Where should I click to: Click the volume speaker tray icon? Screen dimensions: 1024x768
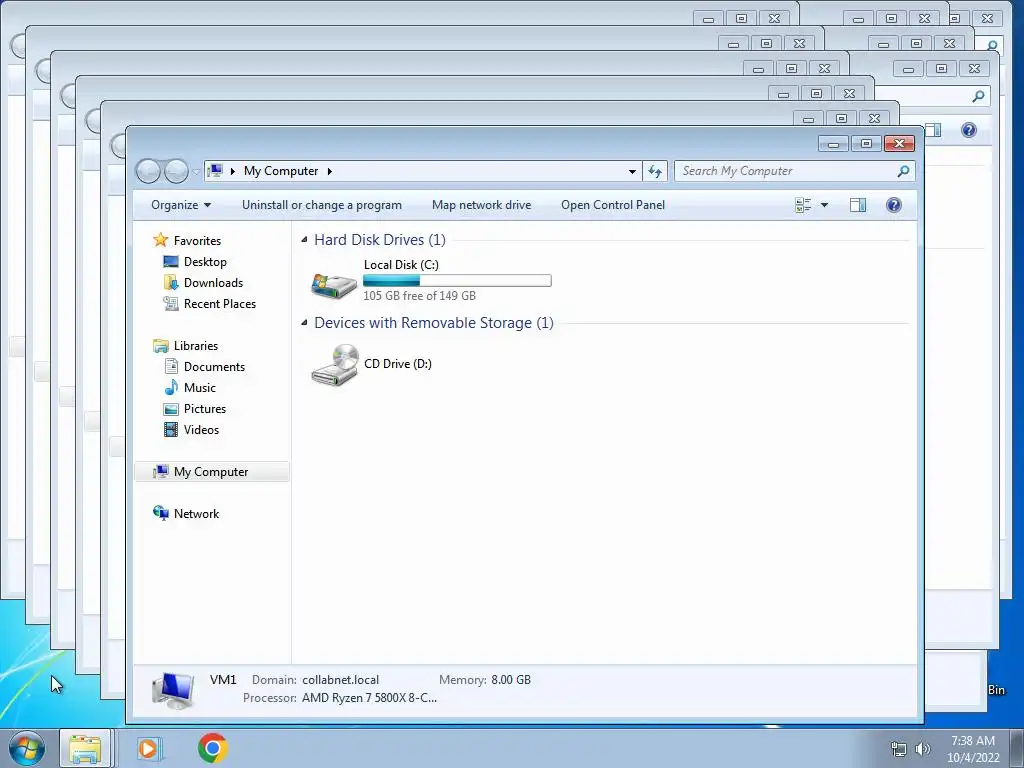[x=922, y=749]
